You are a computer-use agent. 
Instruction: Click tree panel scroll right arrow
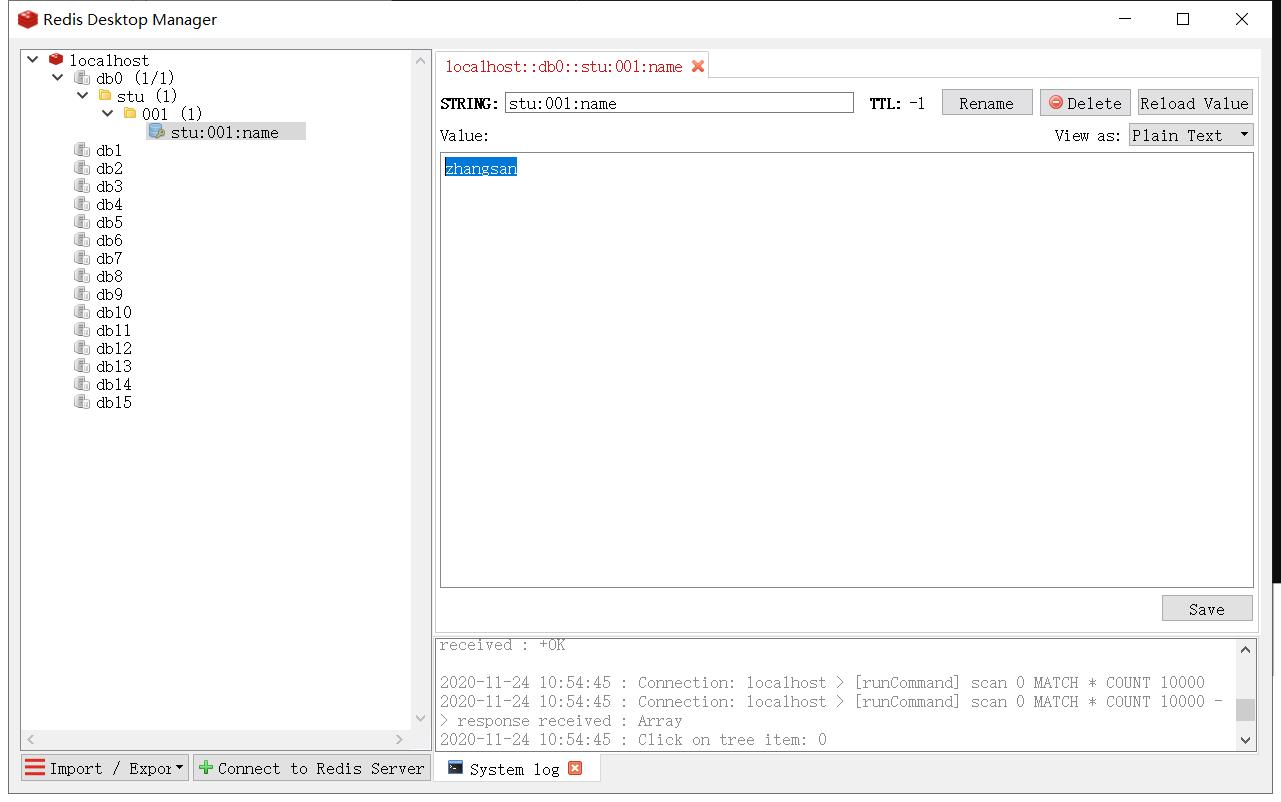coord(400,739)
